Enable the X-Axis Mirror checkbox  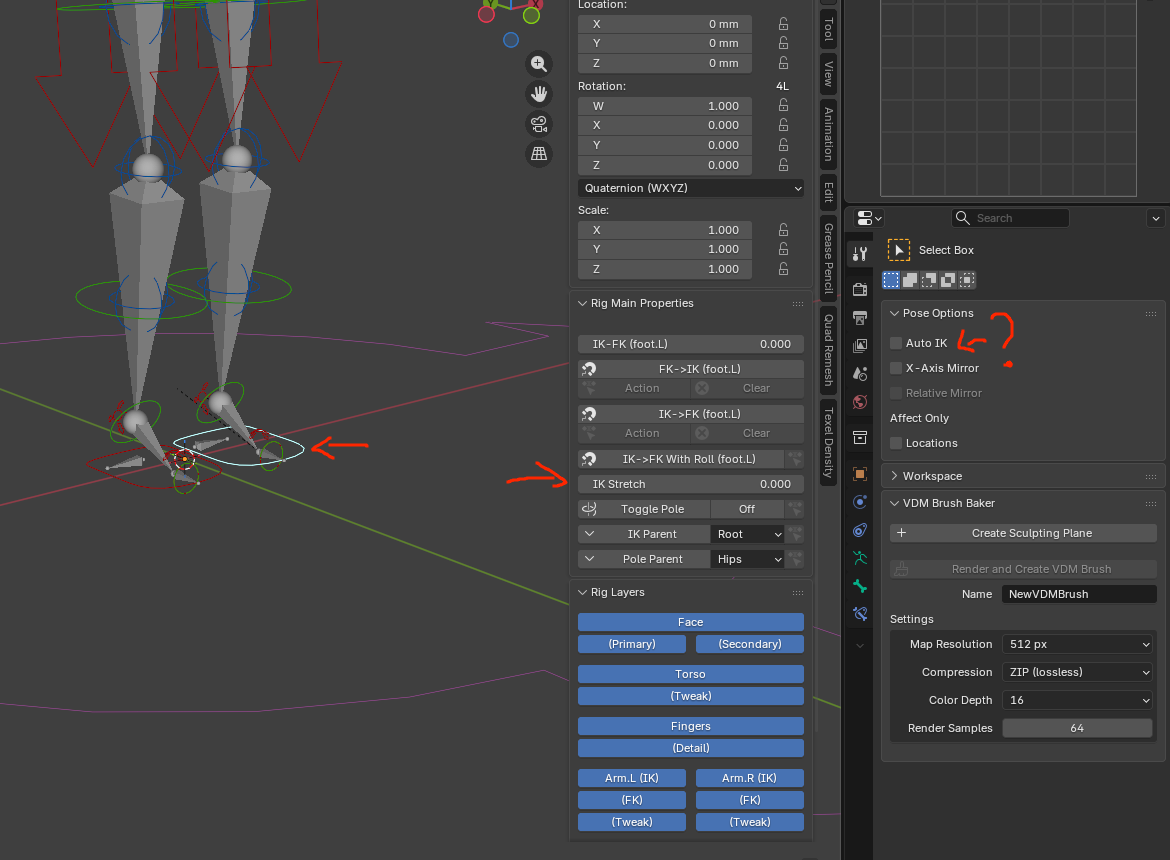point(896,368)
